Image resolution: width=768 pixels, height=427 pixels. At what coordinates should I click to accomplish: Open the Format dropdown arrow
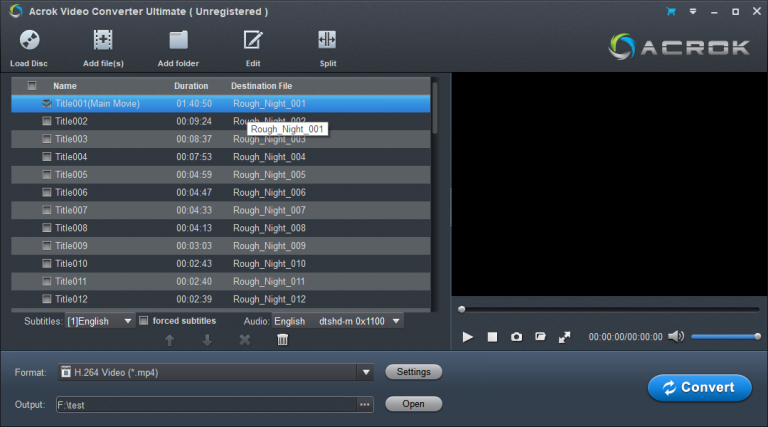[366, 373]
